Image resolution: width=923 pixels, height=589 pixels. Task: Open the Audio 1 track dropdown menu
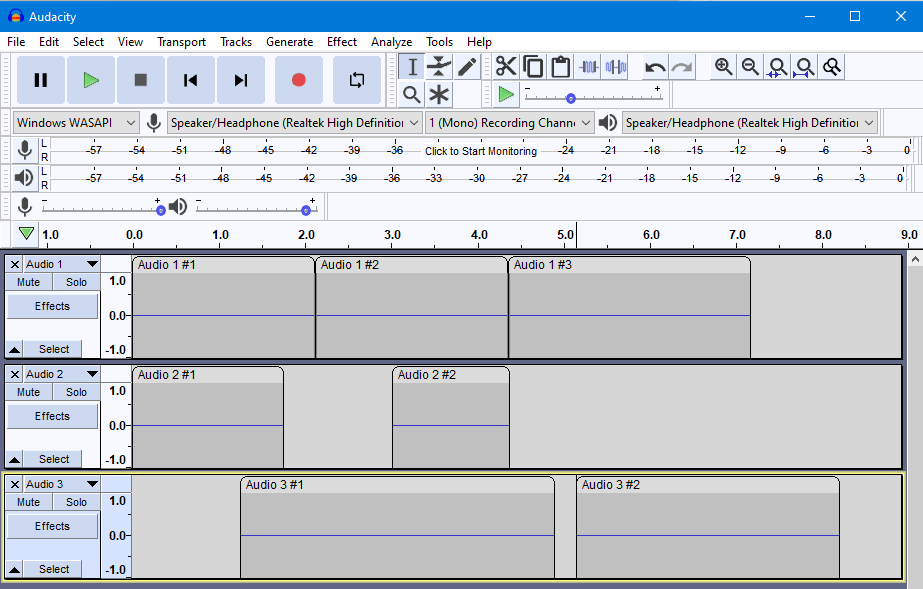(x=61, y=264)
